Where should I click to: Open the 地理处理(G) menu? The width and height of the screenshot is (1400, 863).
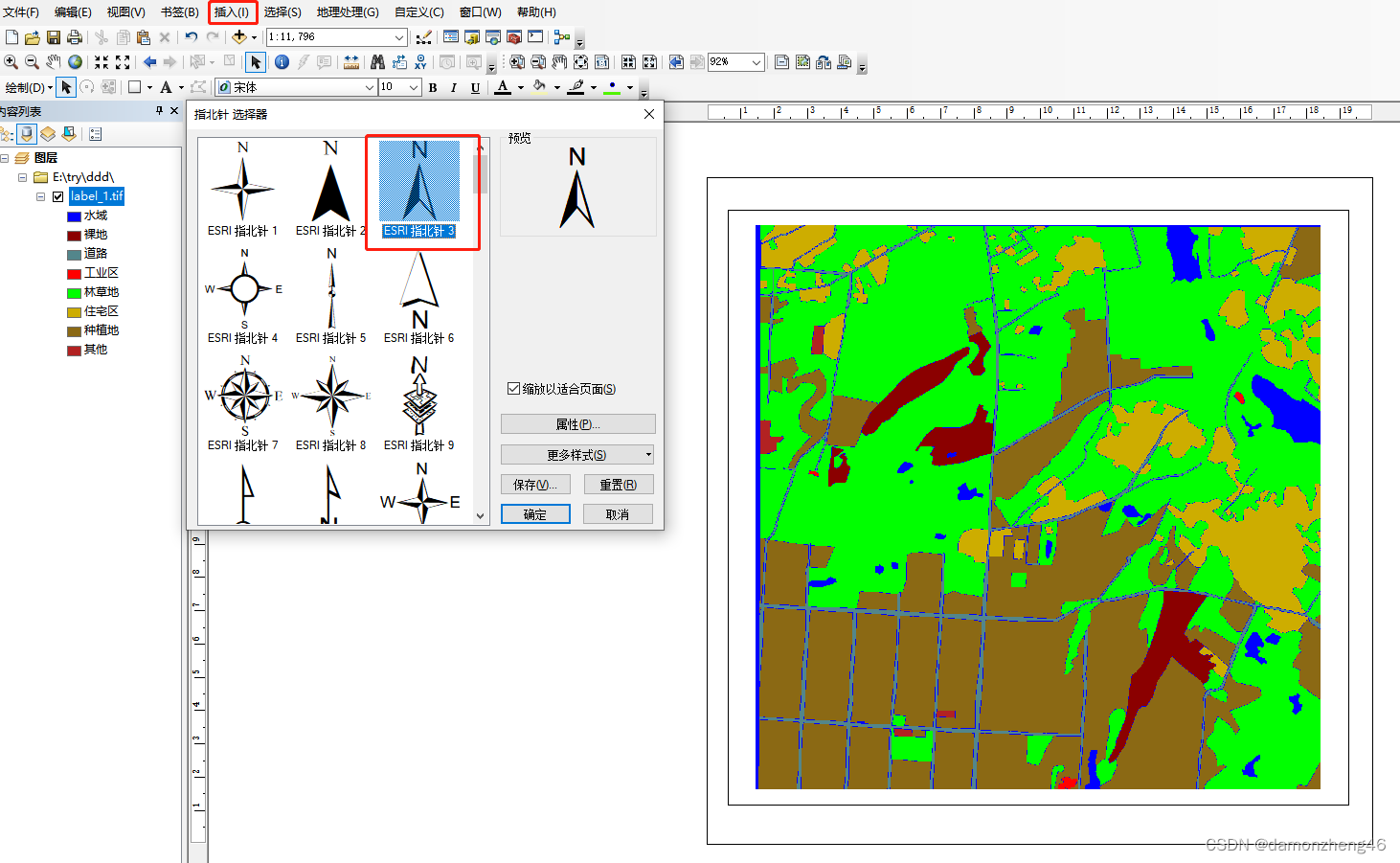(x=348, y=11)
